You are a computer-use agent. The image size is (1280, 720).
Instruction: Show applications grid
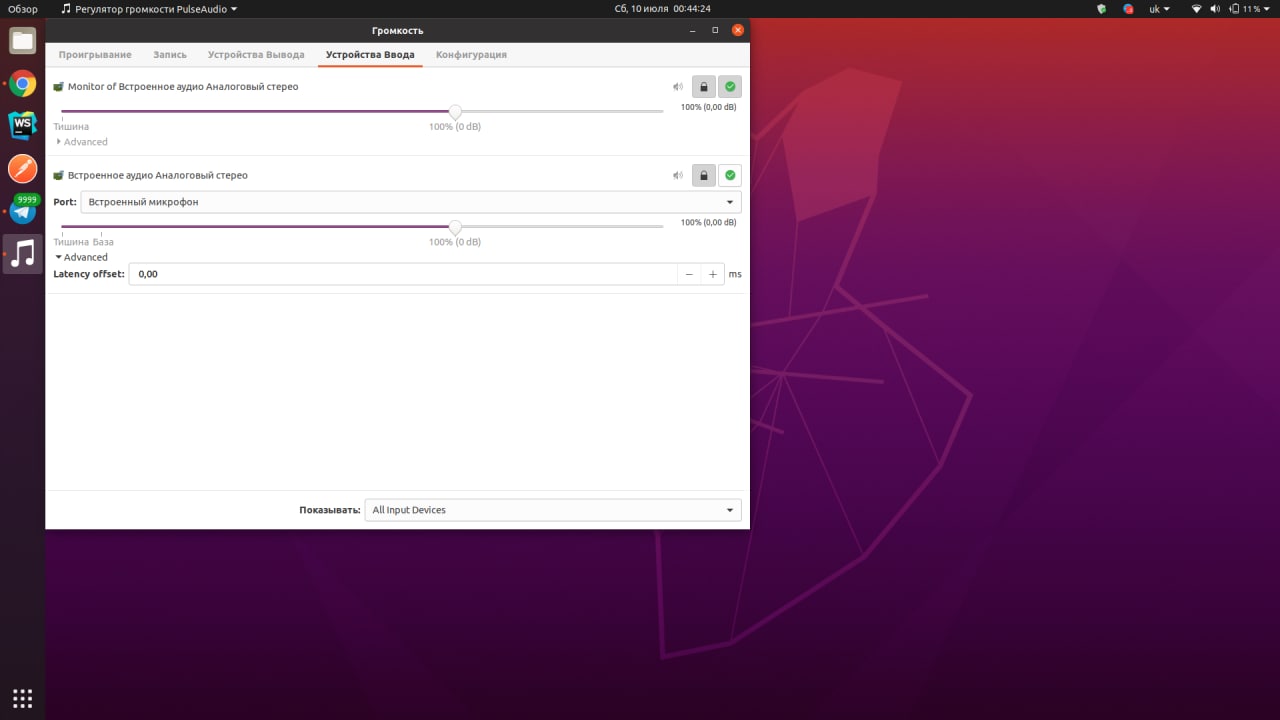pyautogui.click(x=23, y=698)
